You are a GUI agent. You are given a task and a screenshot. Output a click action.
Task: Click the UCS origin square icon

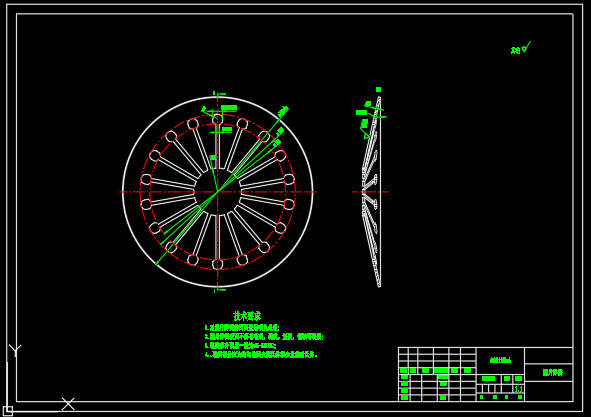pyautogui.click(x=8, y=411)
